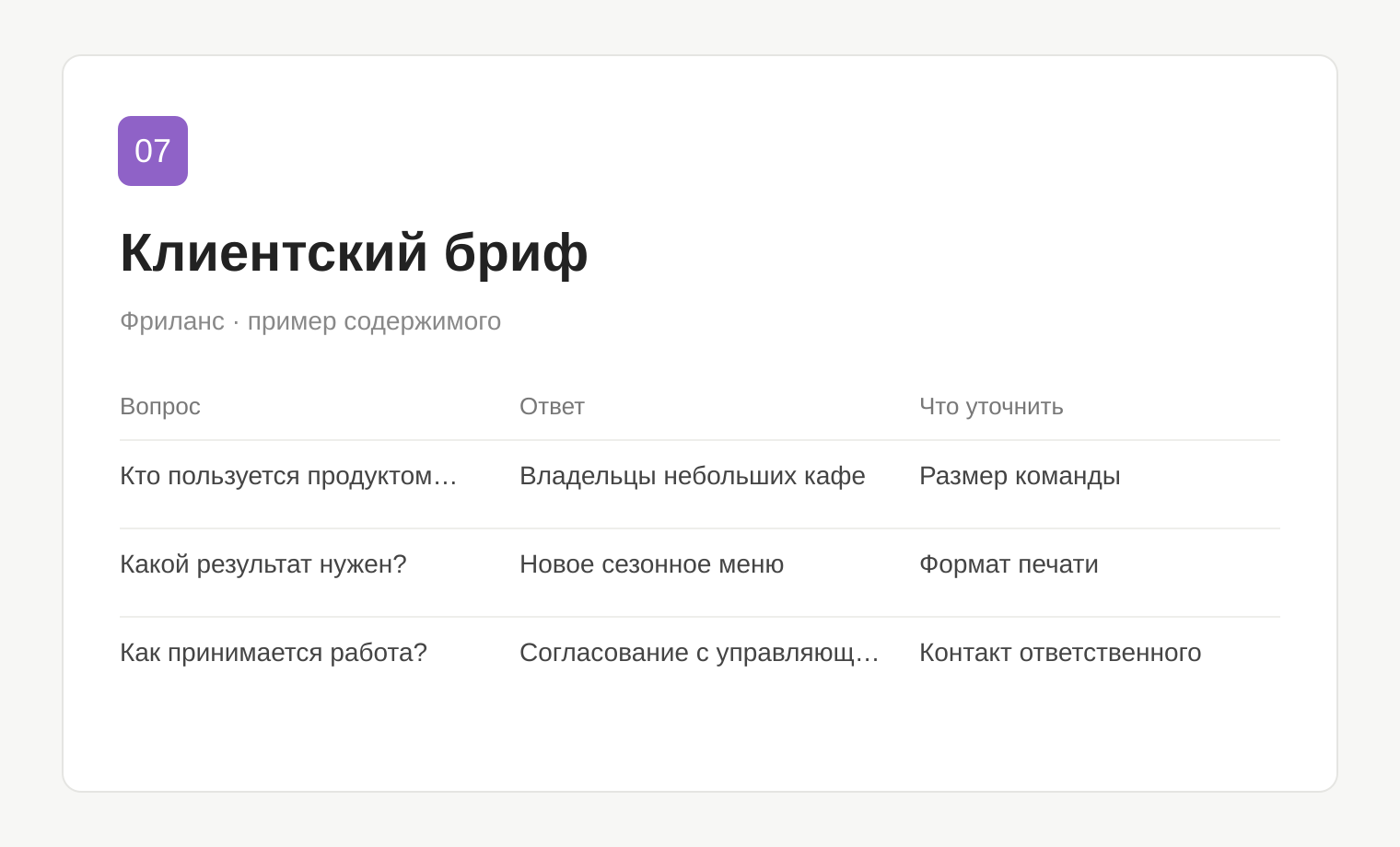
Task: Click the cell Размер команды
Action: tap(1020, 476)
